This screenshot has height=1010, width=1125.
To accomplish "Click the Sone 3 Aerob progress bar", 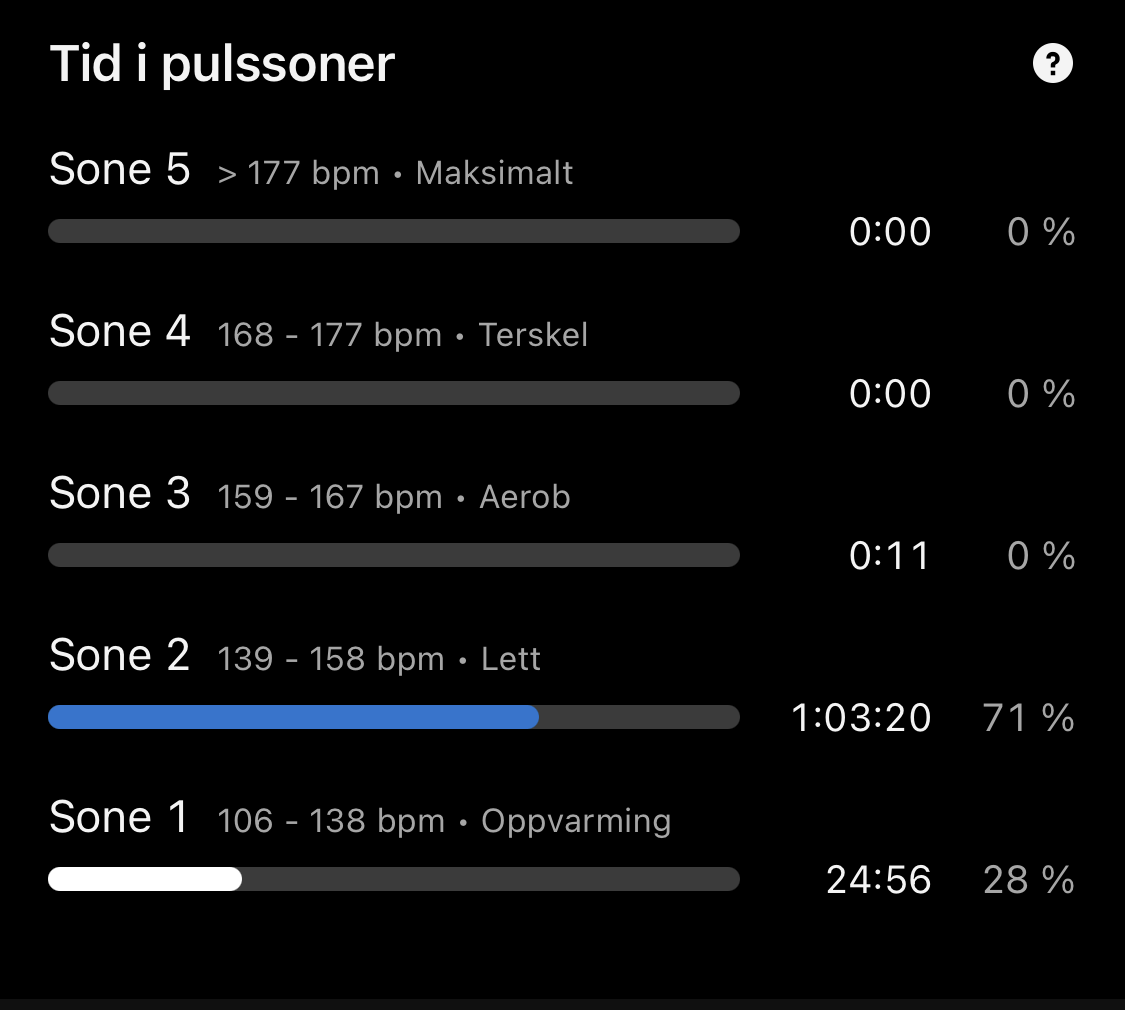I will pos(394,555).
